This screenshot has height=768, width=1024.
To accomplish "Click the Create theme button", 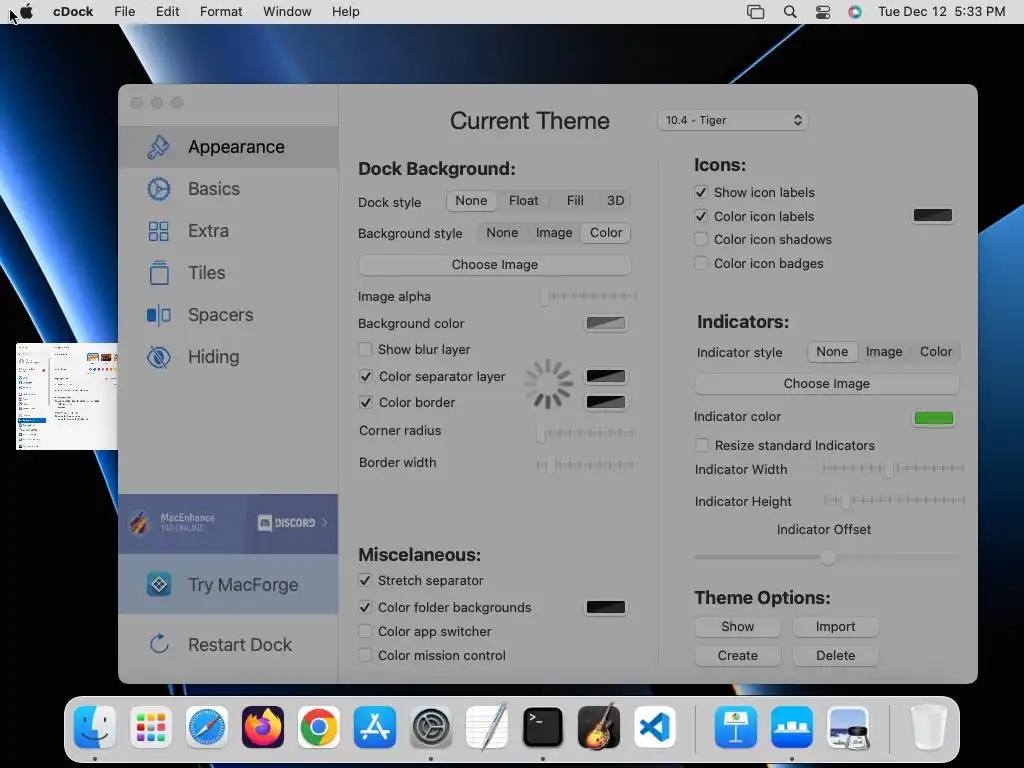I will pos(737,656).
